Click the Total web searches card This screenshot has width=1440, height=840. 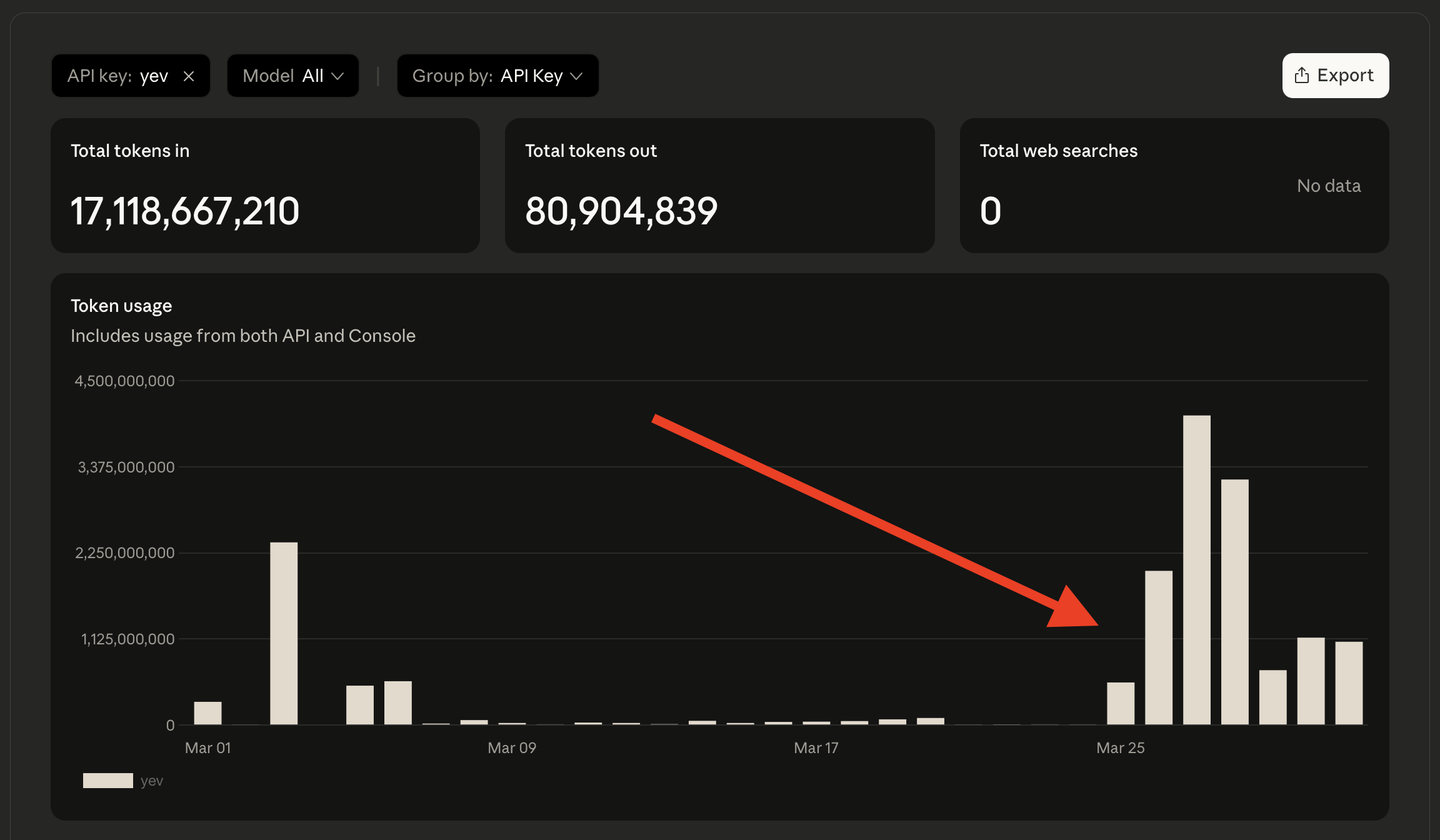[x=1174, y=186]
